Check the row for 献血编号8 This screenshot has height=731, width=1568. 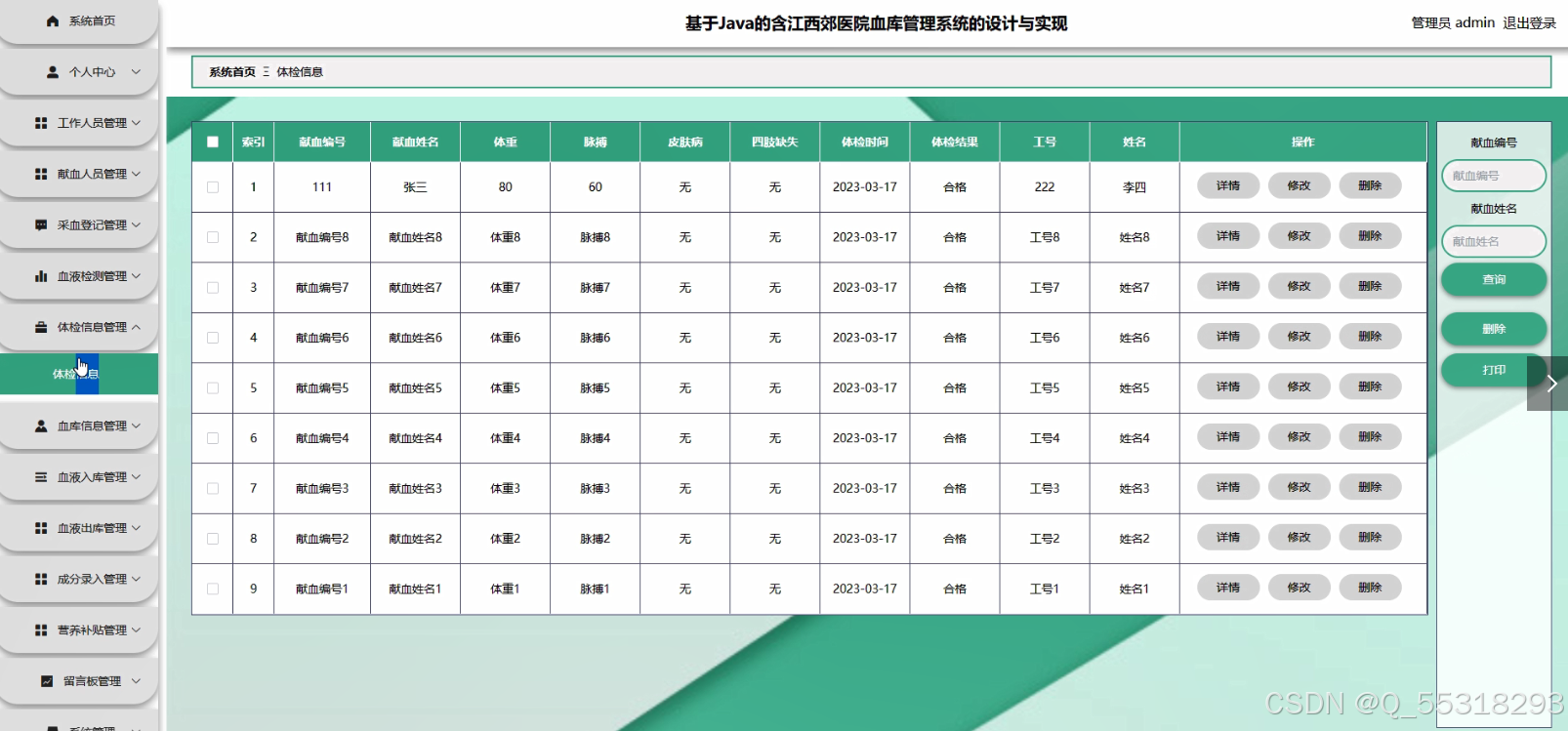pos(213,237)
